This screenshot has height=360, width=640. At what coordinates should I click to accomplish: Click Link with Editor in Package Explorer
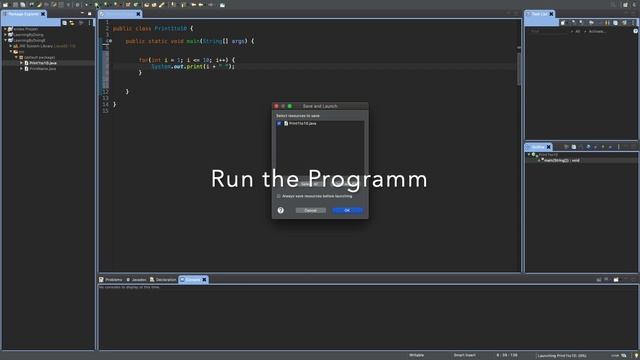72,23
